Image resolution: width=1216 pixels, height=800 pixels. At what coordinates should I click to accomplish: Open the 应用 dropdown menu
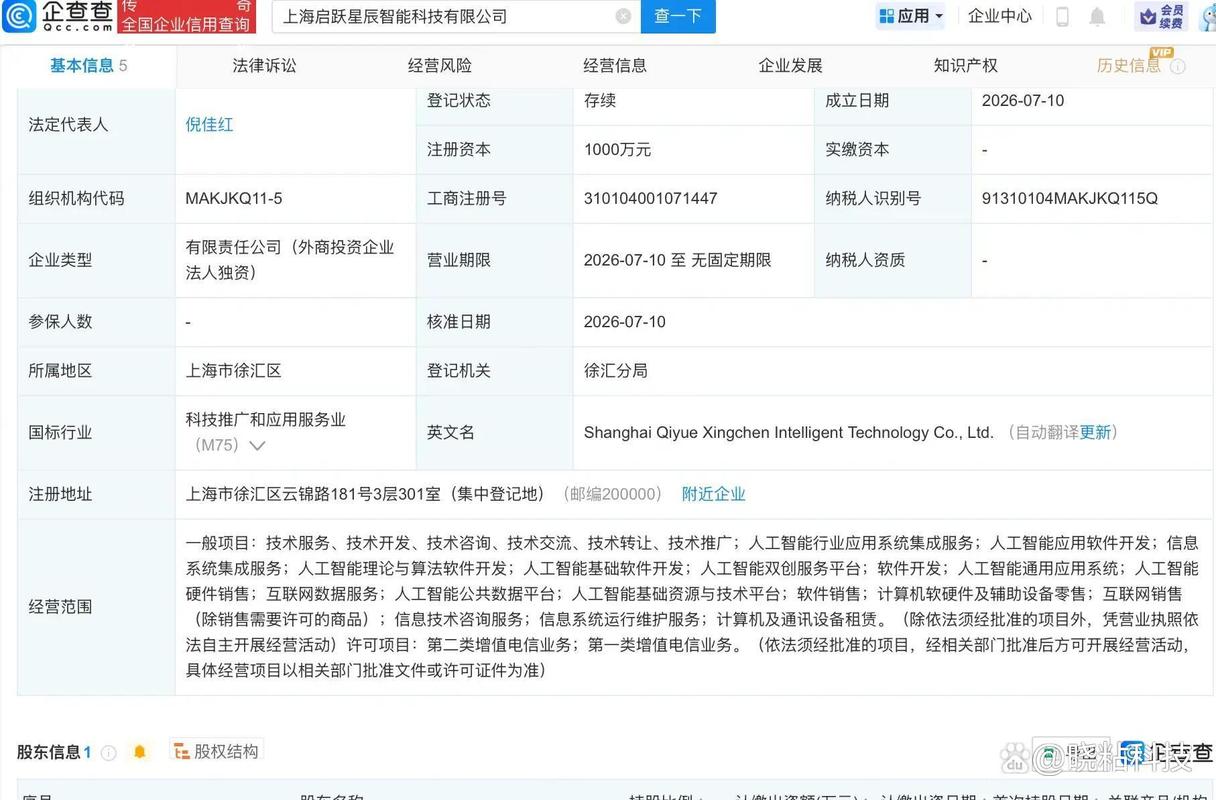(x=910, y=16)
